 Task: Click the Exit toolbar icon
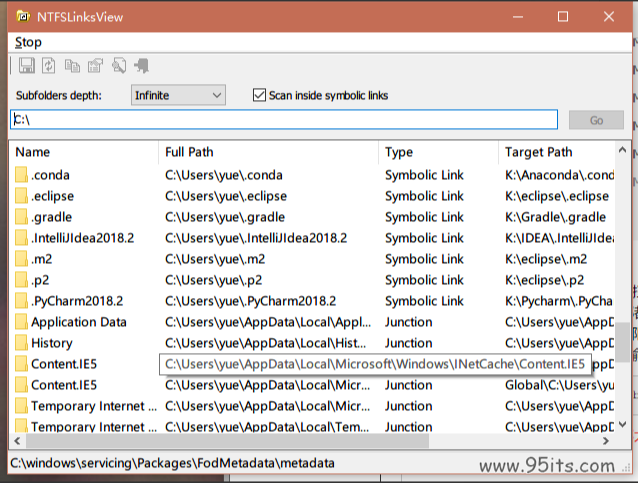[142, 66]
